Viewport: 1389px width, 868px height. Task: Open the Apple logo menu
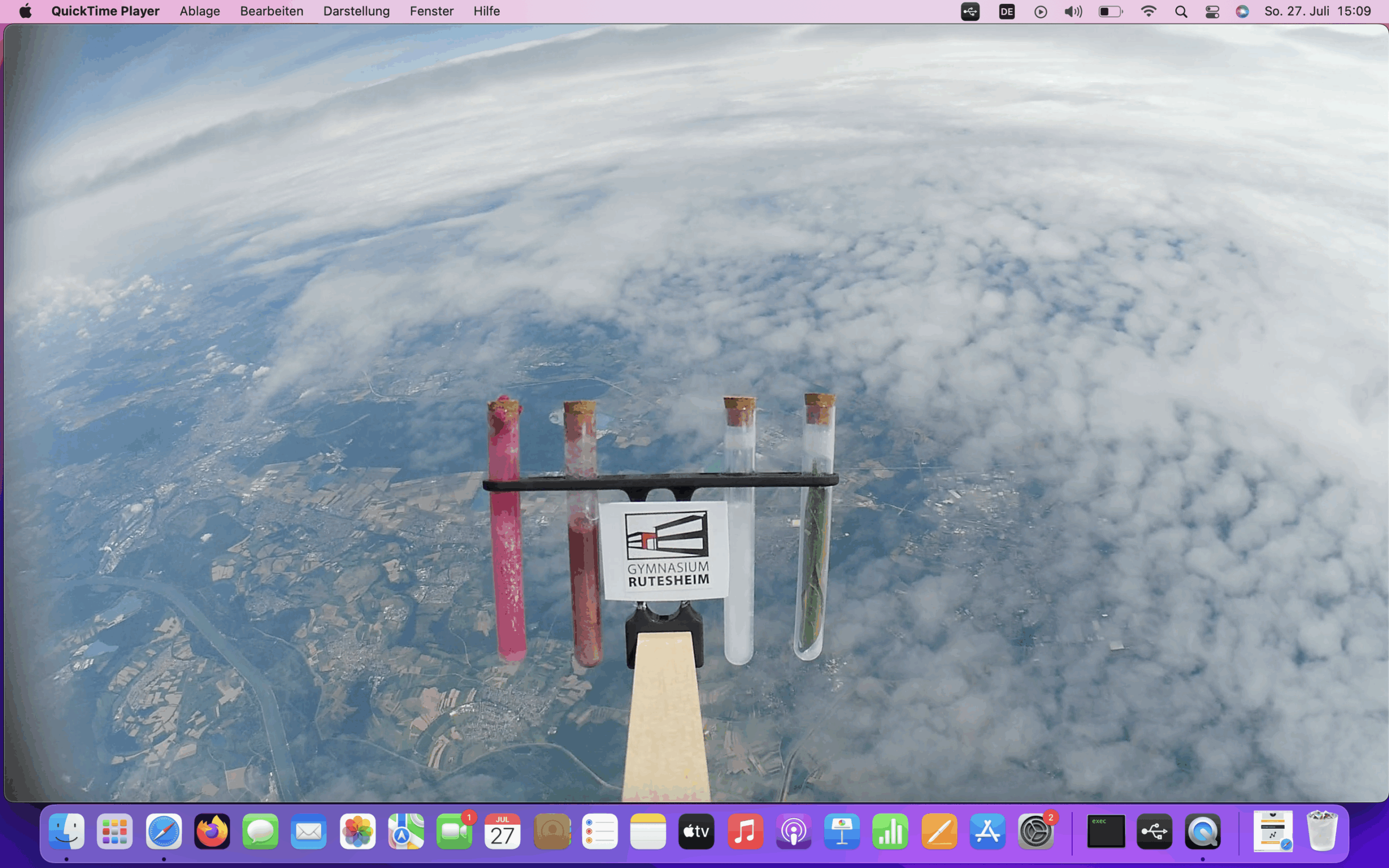(26, 11)
